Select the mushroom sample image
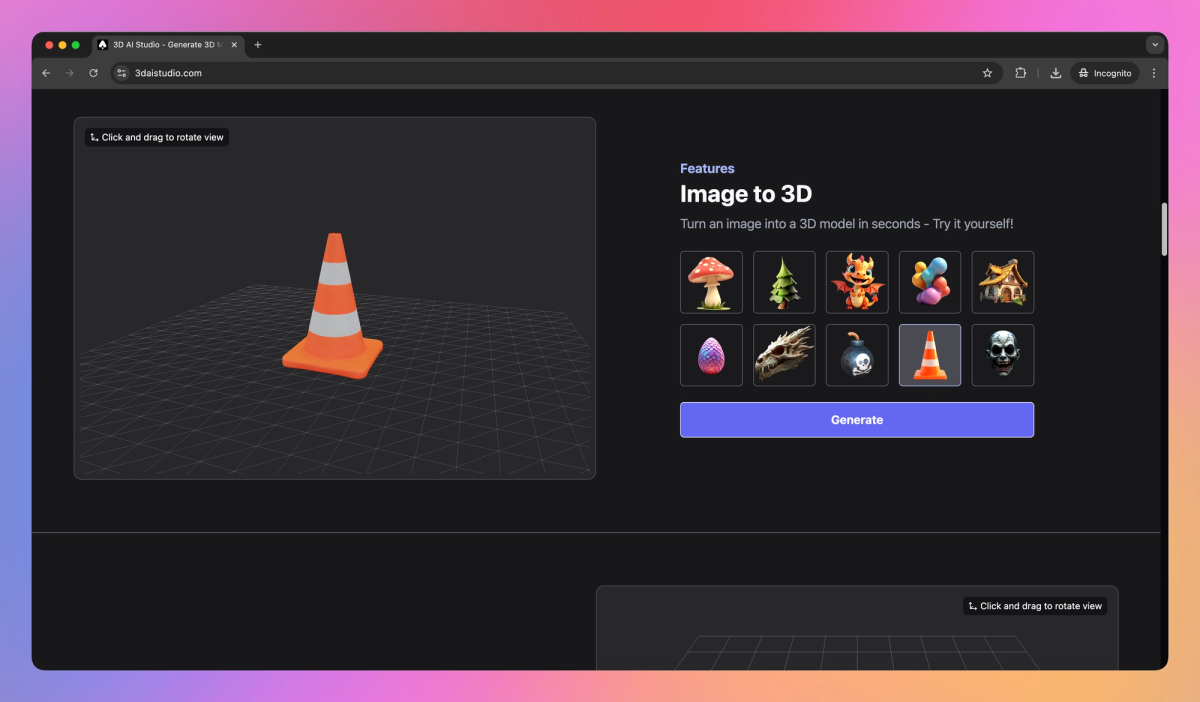The height and width of the screenshot is (702, 1200). (x=711, y=281)
